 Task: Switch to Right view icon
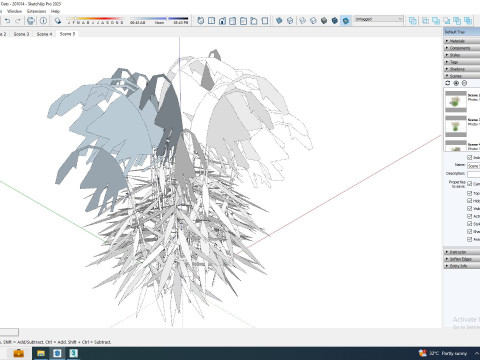click(x=233, y=21)
